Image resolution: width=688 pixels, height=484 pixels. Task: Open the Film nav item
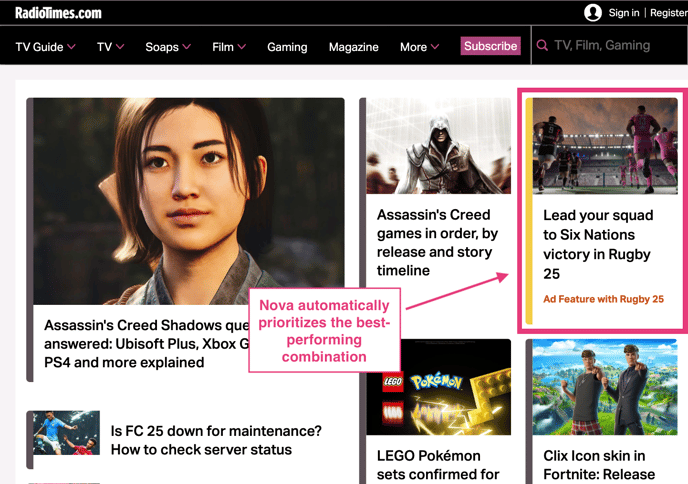[223, 47]
